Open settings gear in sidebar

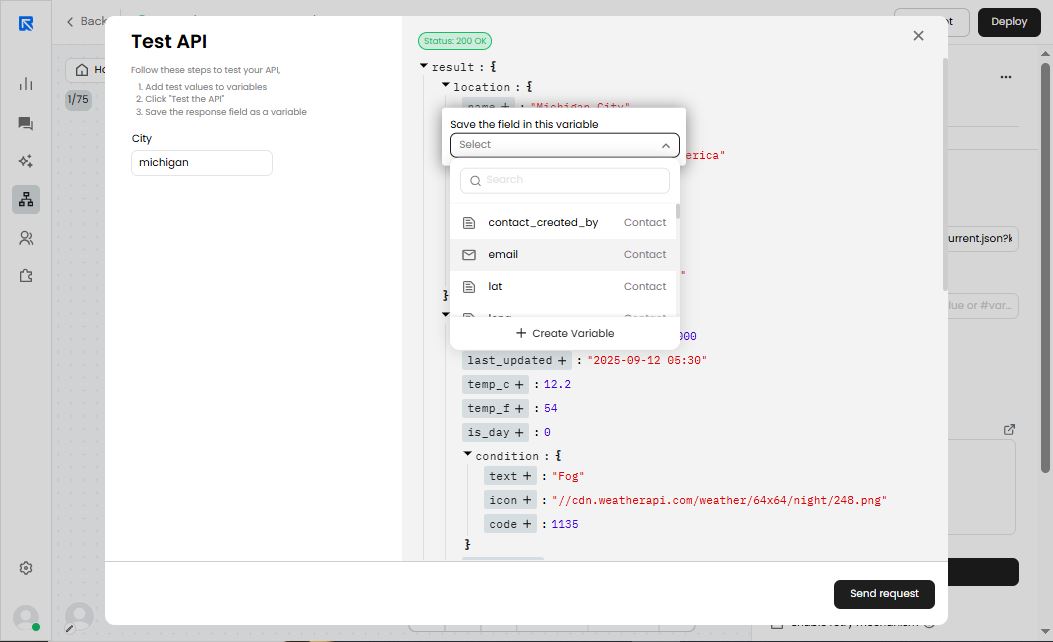[x=26, y=568]
